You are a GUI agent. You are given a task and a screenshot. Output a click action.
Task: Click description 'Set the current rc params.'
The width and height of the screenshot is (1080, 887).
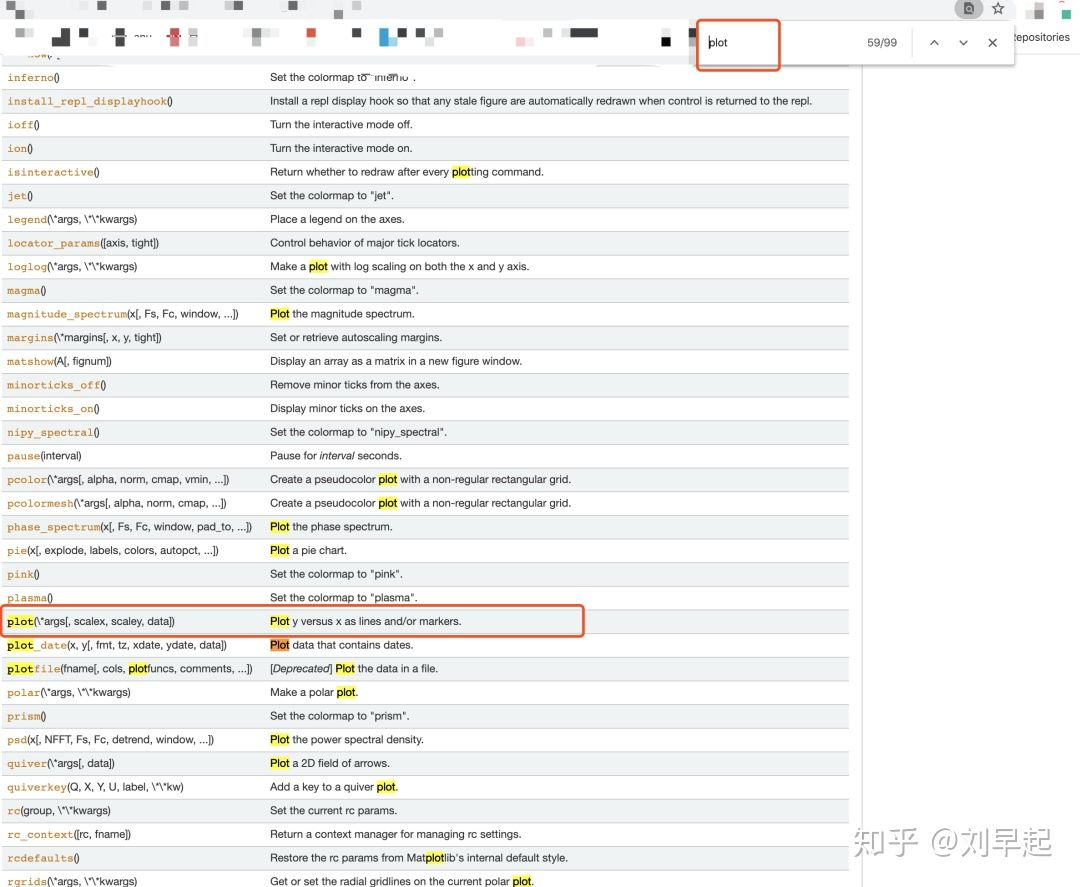[333, 811]
